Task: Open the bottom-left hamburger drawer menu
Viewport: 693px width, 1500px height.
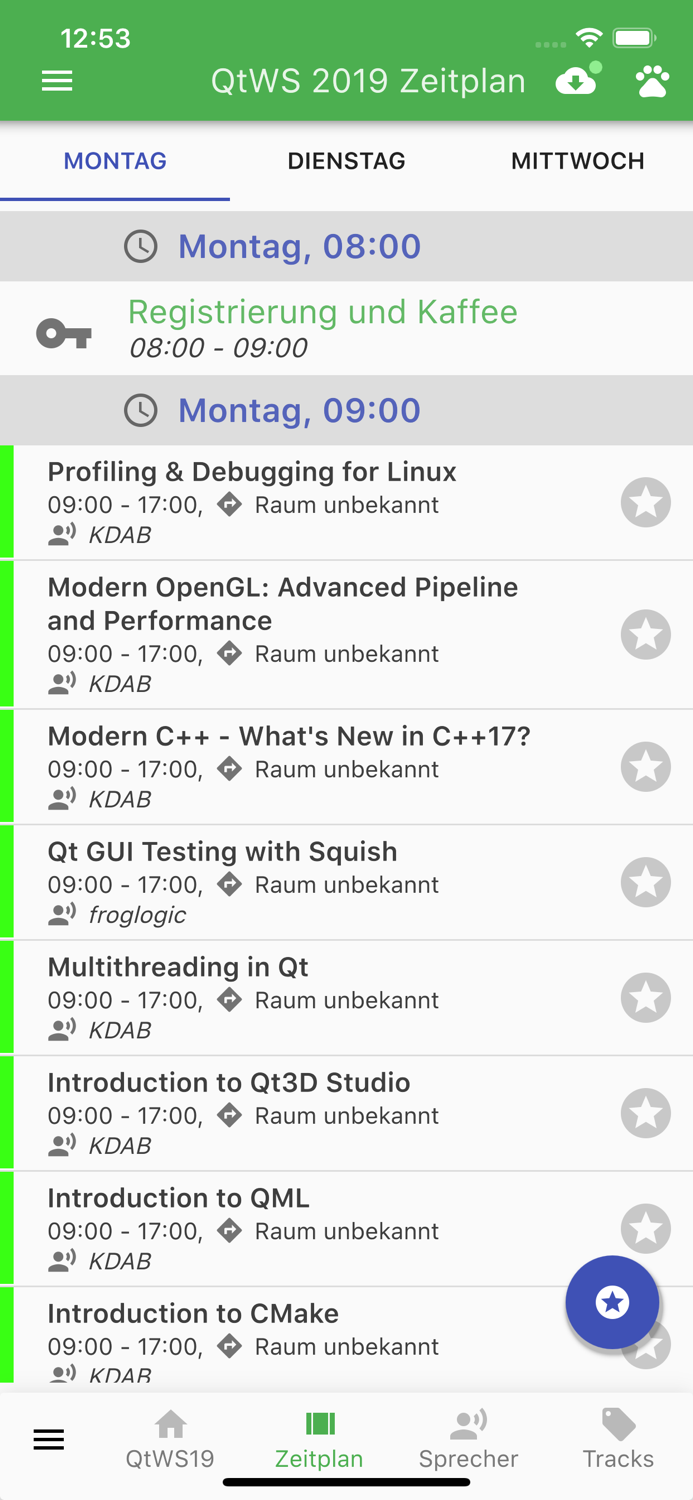Action: tap(49, 1440)
